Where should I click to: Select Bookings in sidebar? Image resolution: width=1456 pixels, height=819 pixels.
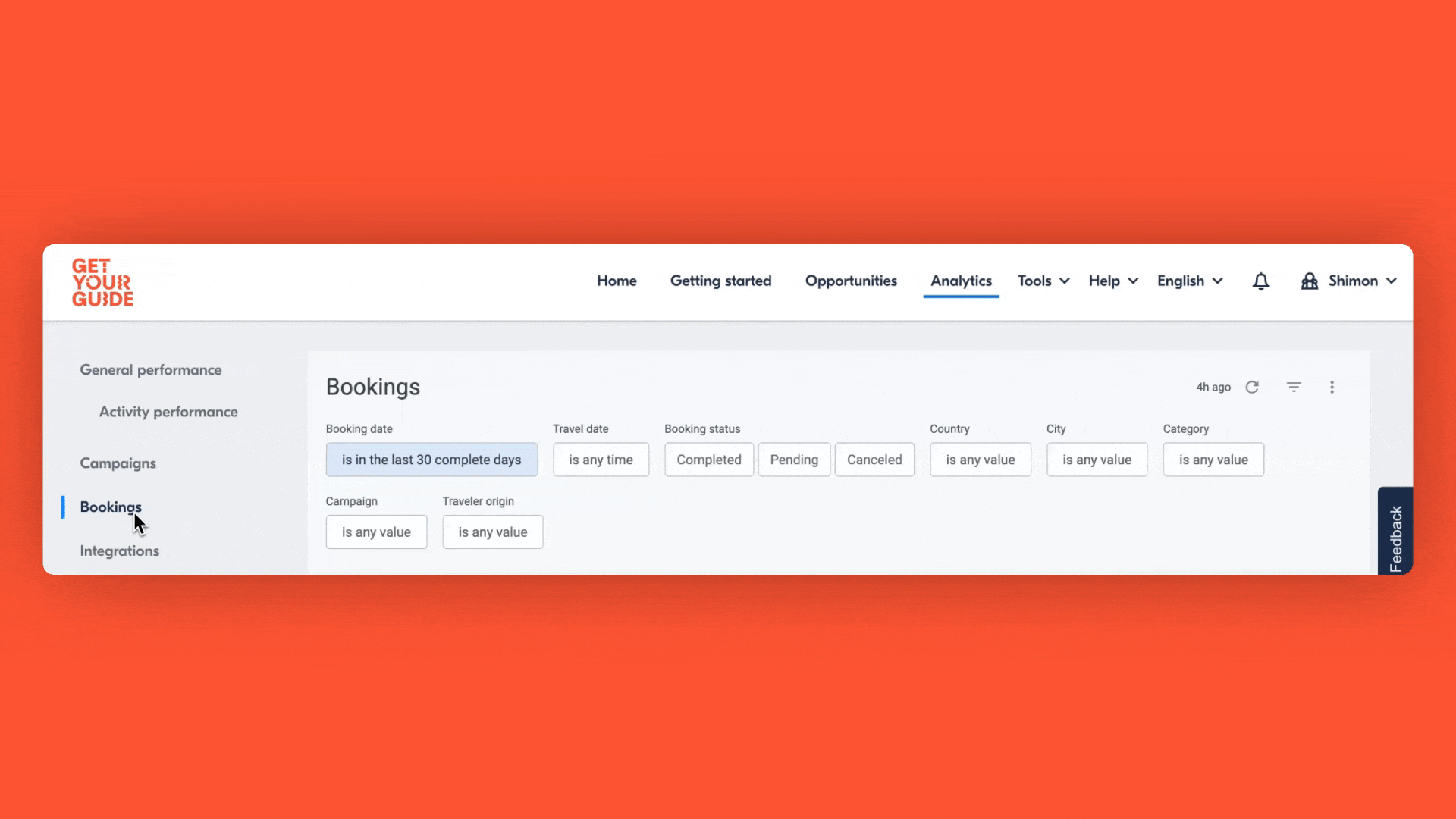tap(111, 507)
